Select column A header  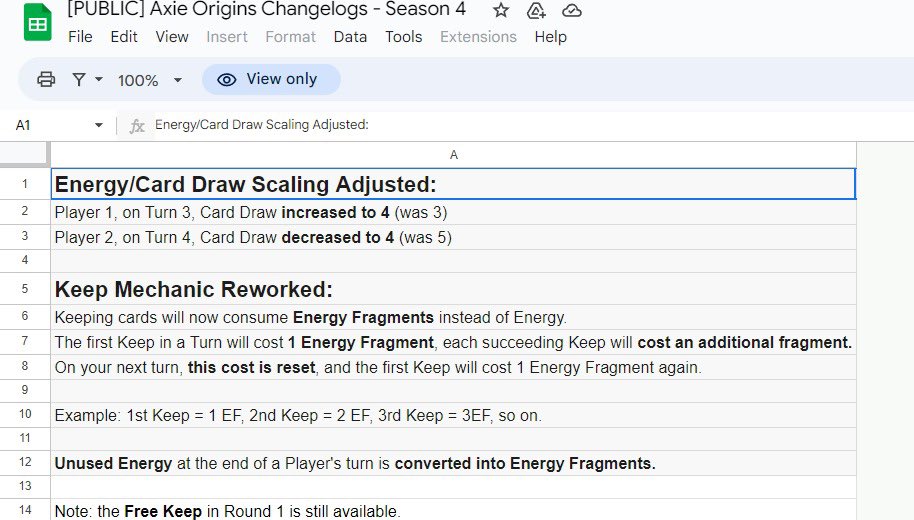(454, 154)
